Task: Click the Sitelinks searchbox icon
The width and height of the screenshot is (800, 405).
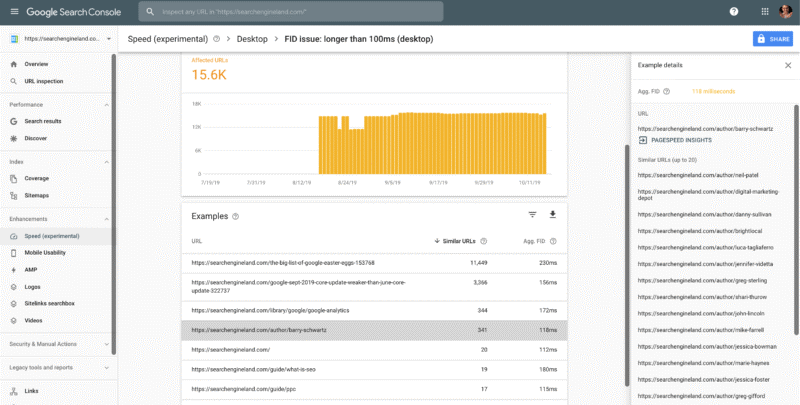Action: coord(14,303)
